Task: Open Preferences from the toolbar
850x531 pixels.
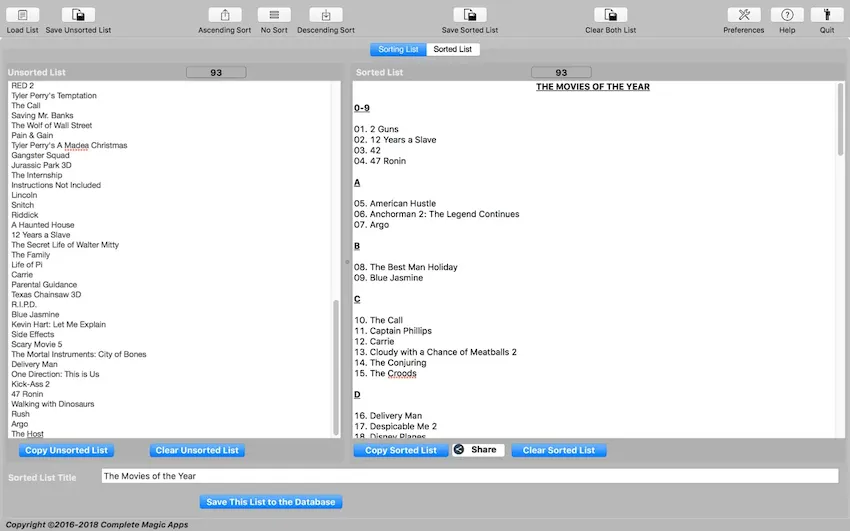Action: [744, 15]
